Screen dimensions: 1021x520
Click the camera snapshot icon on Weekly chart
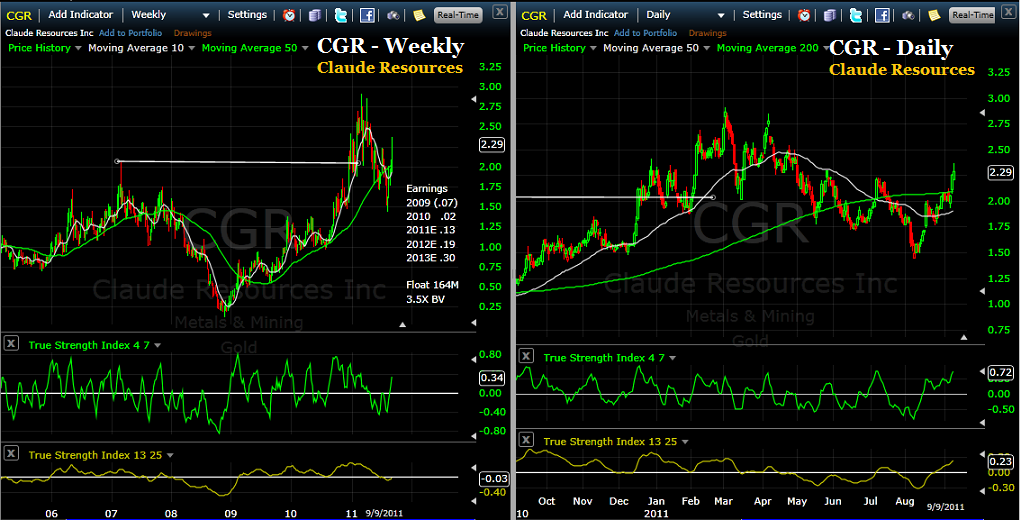click(x=393, y=14)
